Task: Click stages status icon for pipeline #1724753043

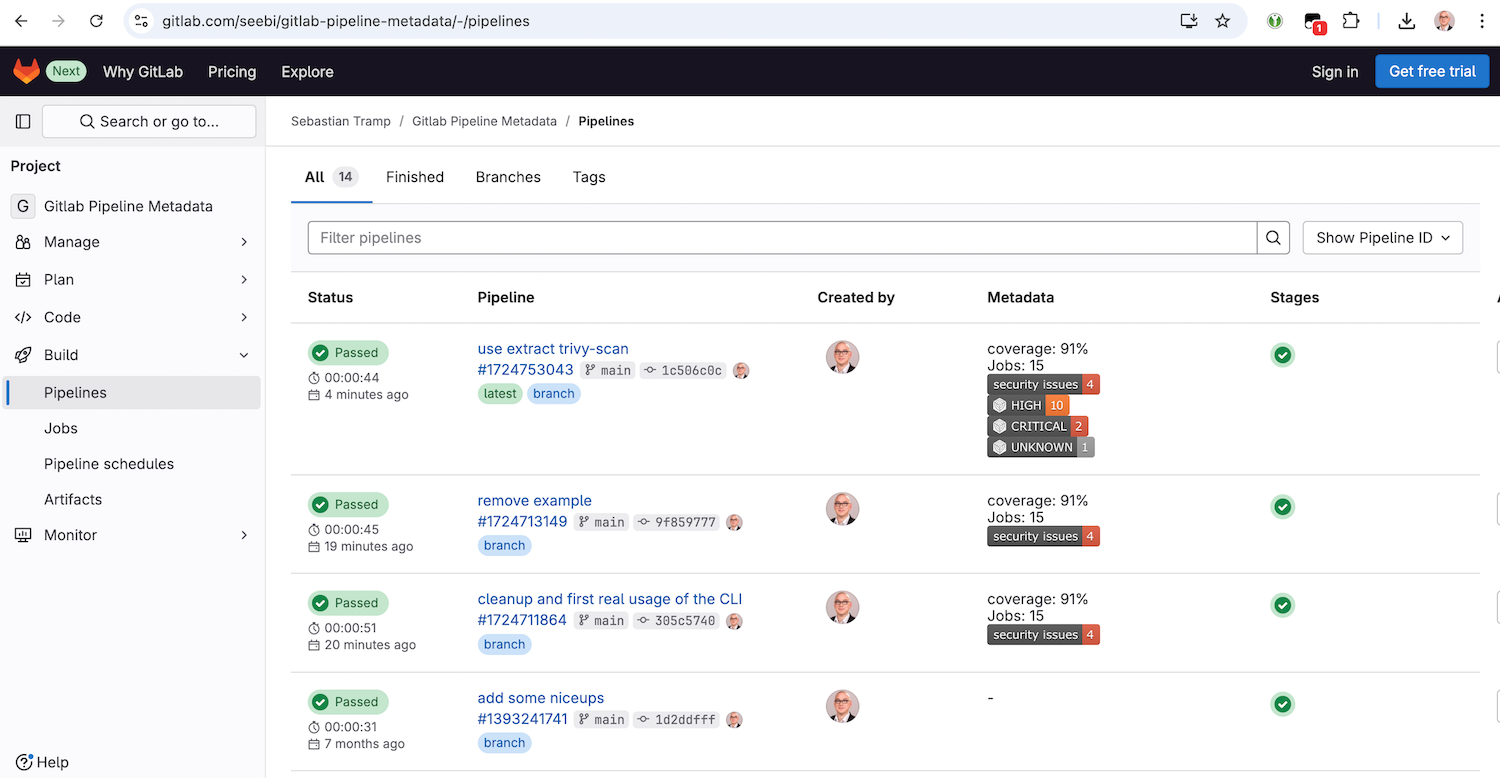Action: click(1282, 355)
